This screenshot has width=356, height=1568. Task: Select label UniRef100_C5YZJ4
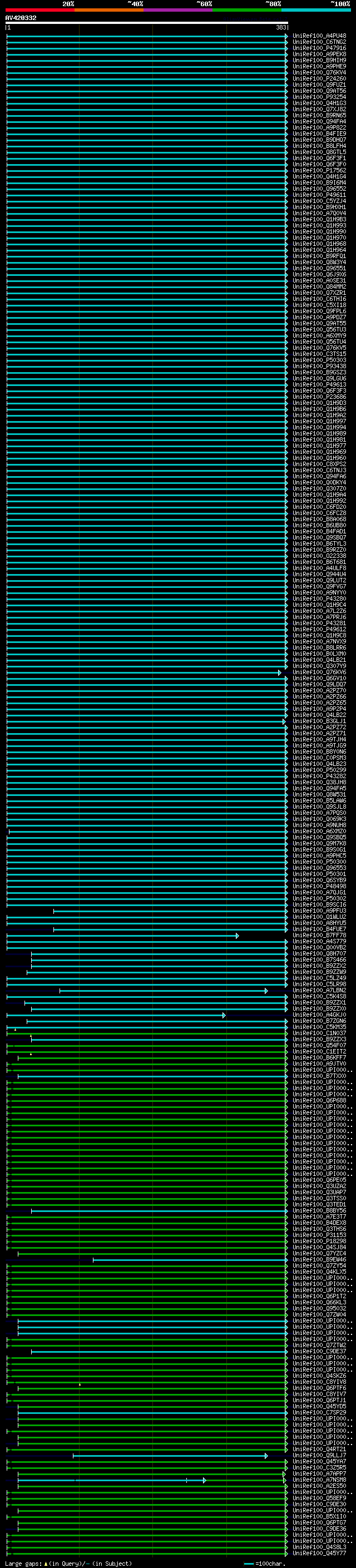pyautogui.click(x=319, y=201)
